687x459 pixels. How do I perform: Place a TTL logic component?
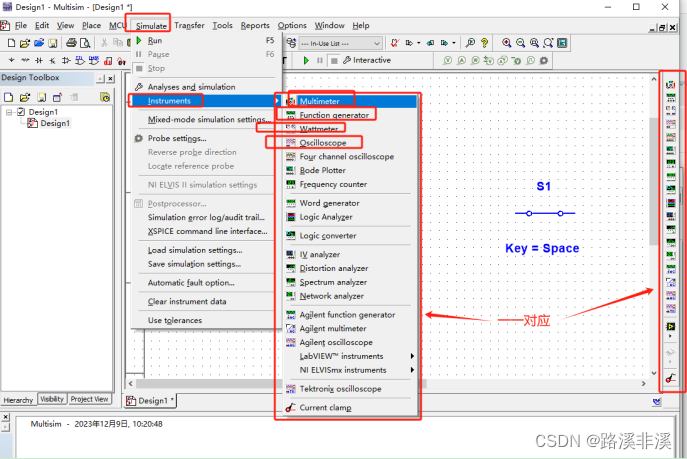click(80, 60)
